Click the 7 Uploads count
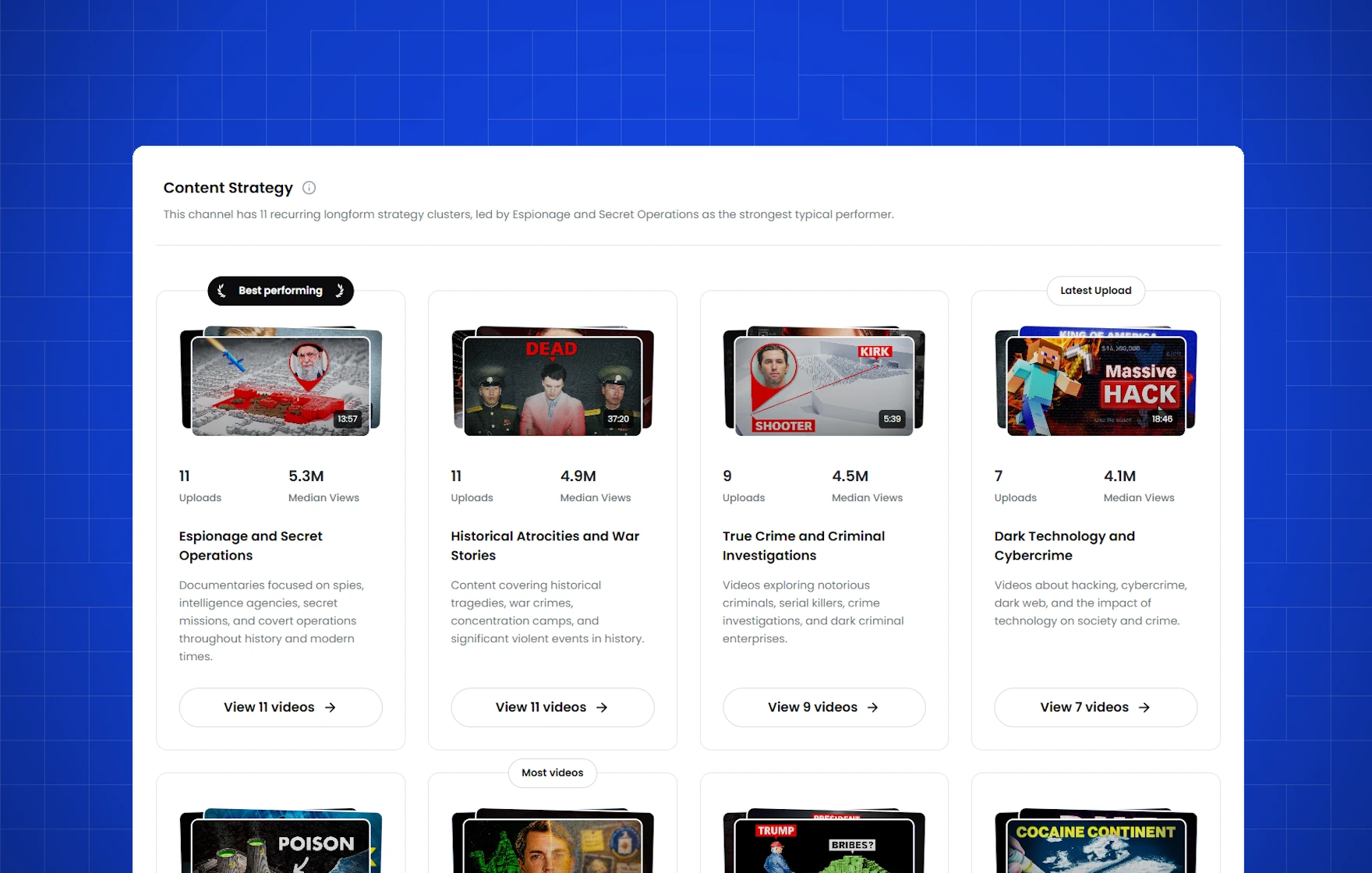 click(x=999, y=475)
